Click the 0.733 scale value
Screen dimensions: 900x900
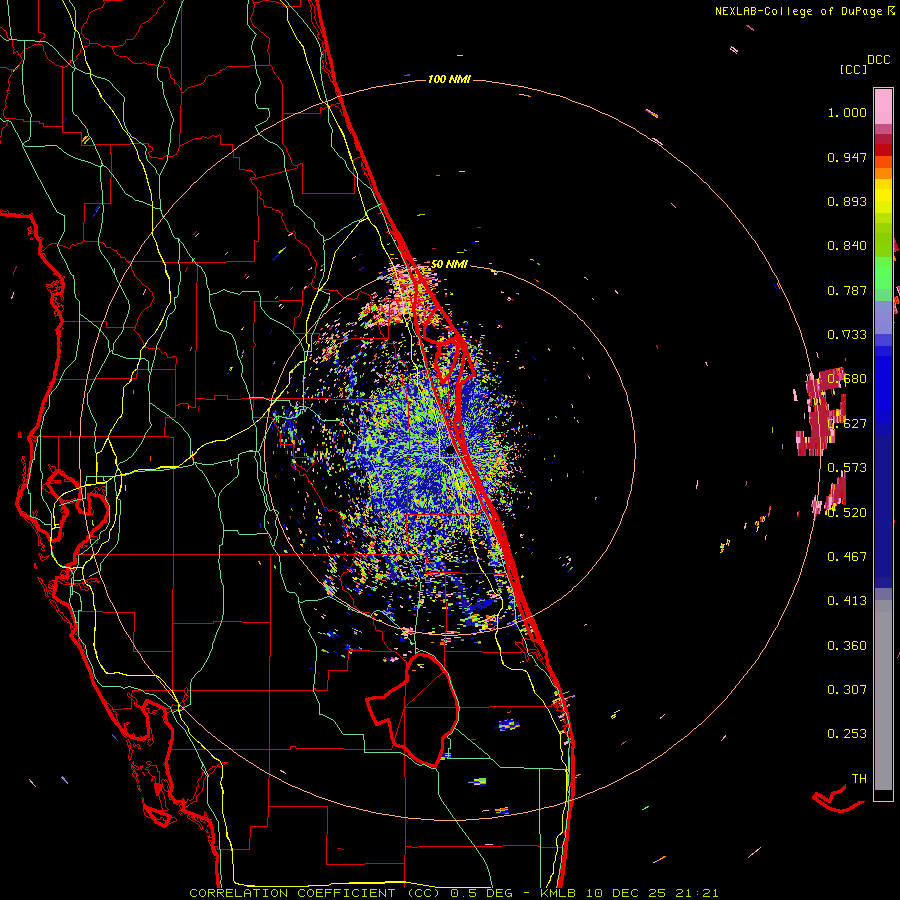tap(847, 335)
